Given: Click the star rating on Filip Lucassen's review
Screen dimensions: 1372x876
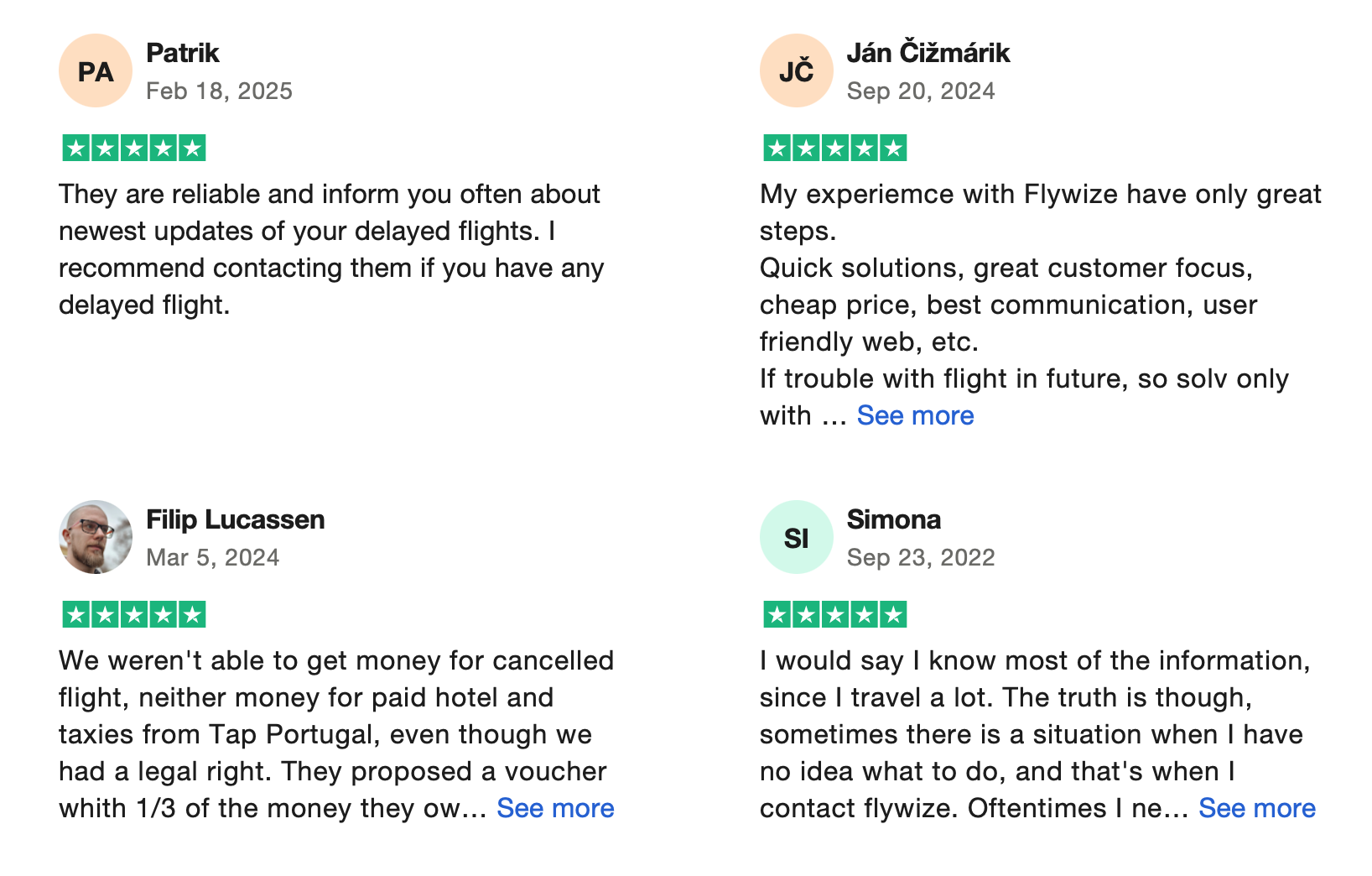Looking at the screenshot, I should pyautogui.click(x=134, y=615).
